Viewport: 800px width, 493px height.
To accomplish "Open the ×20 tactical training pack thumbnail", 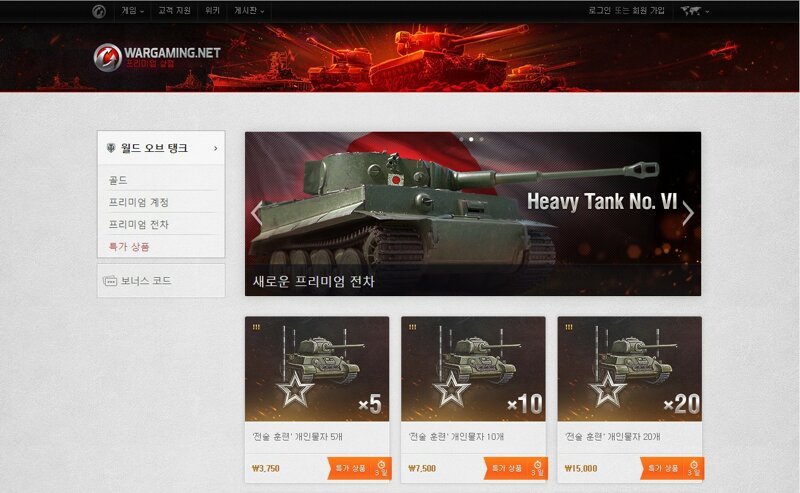I will (x=630, y=368).
